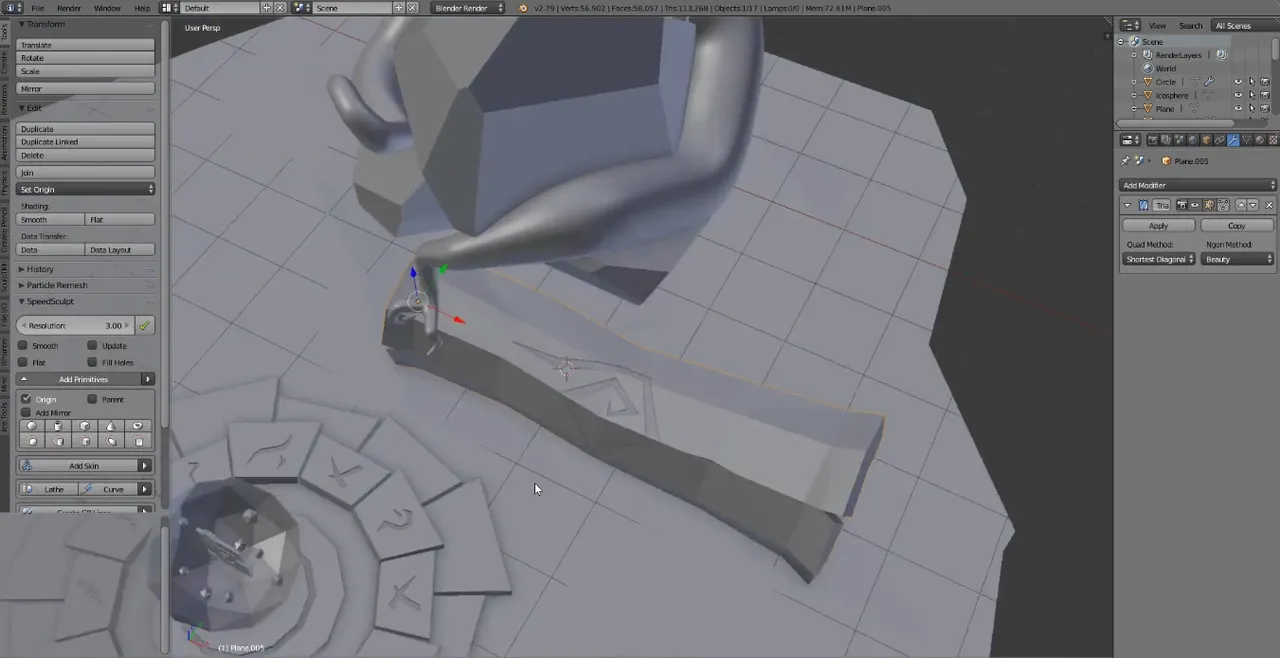Image resolution: width=1280 pixels, height=658 pixels.
Task: Open the Object properties tab icon
Action: click(1206, 140)
